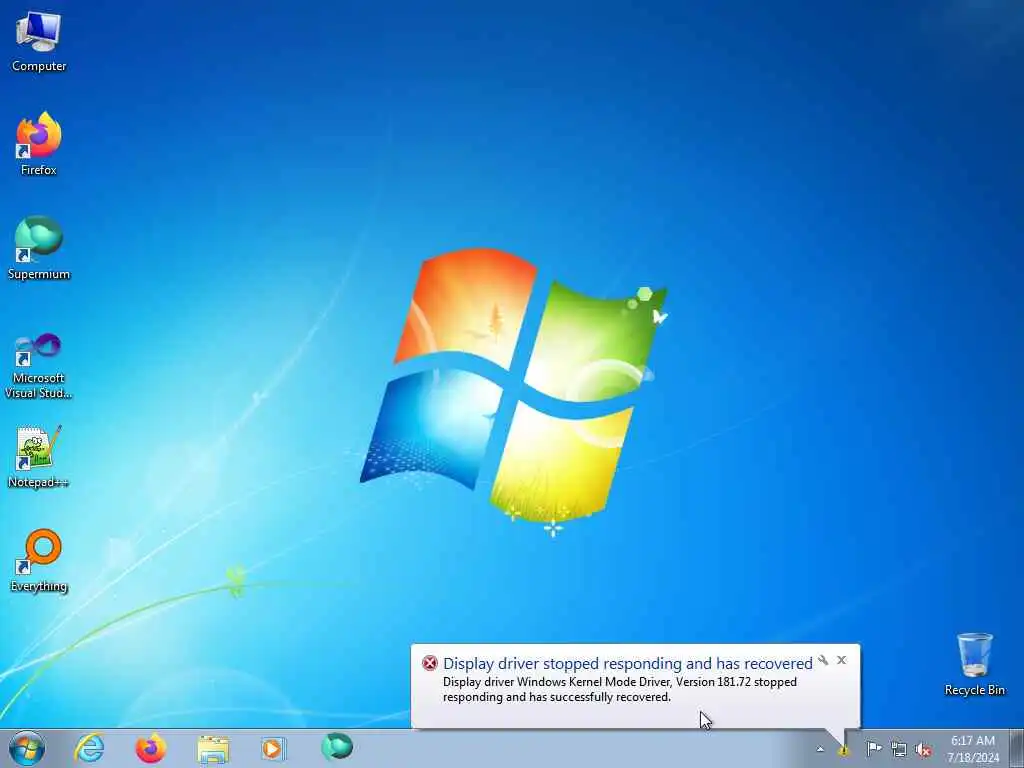Screen dimensions: 1024x768
Task: Open the network tray icon
Action: pyautogui.click(x=899, y=750)
